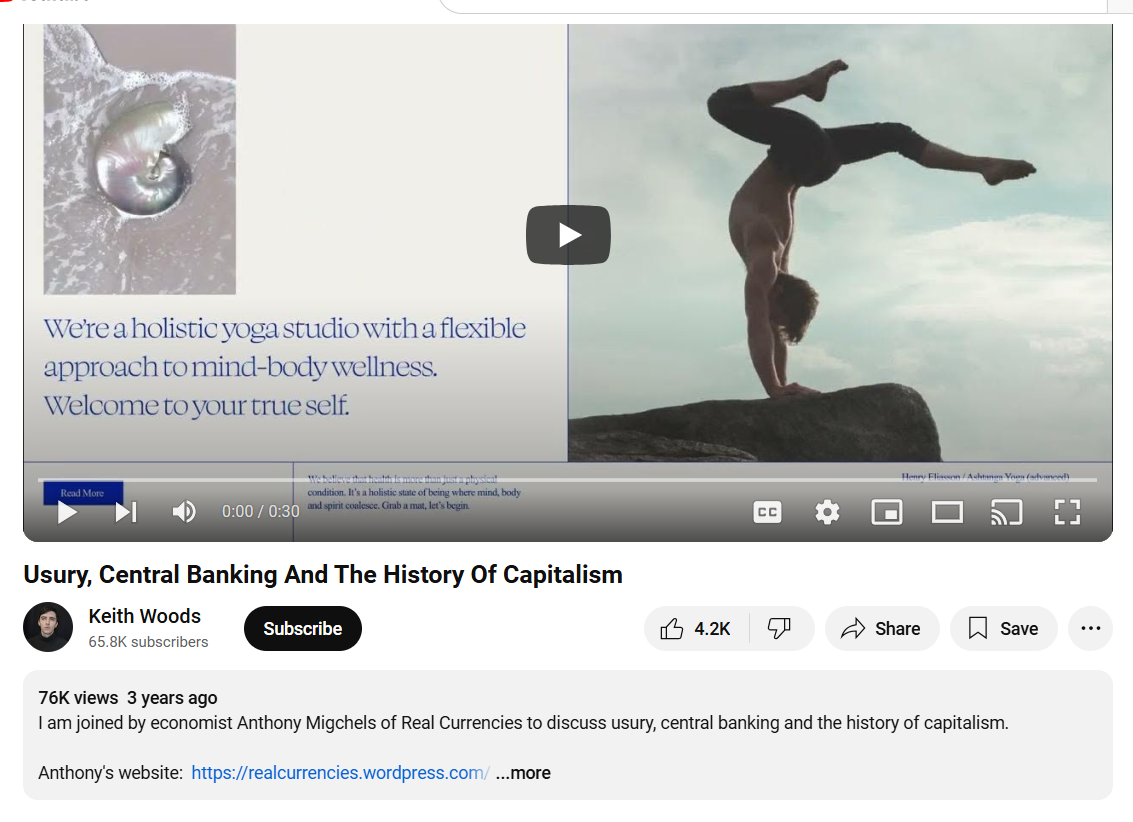Screen dimensions: 1133x822
Task: Mute the video volume
Action: pyautogui.click(x=184, y=512)
